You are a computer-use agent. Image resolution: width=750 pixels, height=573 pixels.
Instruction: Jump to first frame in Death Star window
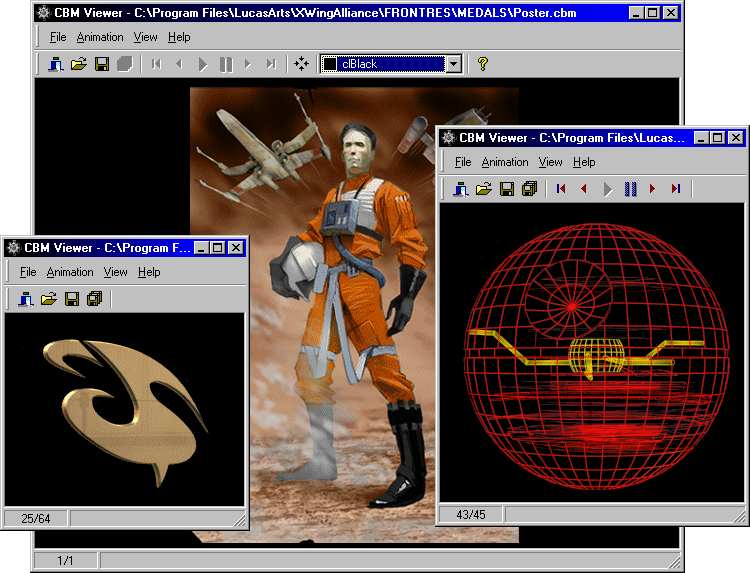click(561, 189)
